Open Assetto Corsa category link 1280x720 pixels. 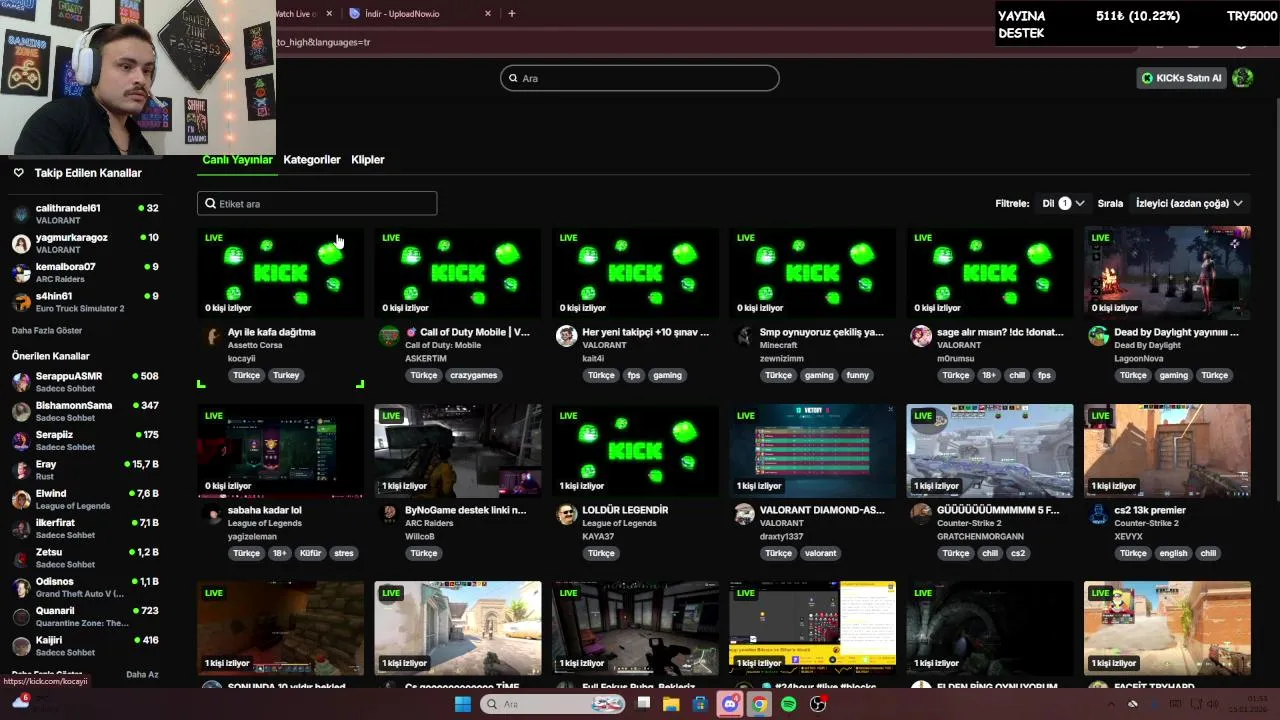(x=255, y=345)
